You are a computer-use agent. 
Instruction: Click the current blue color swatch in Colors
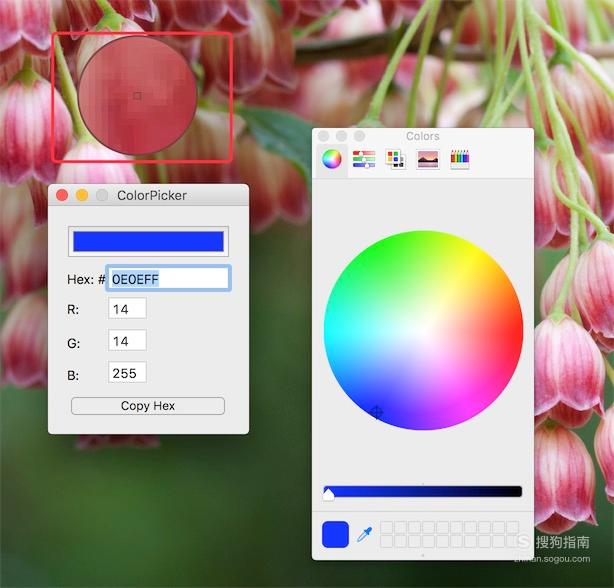pos(335,534)
